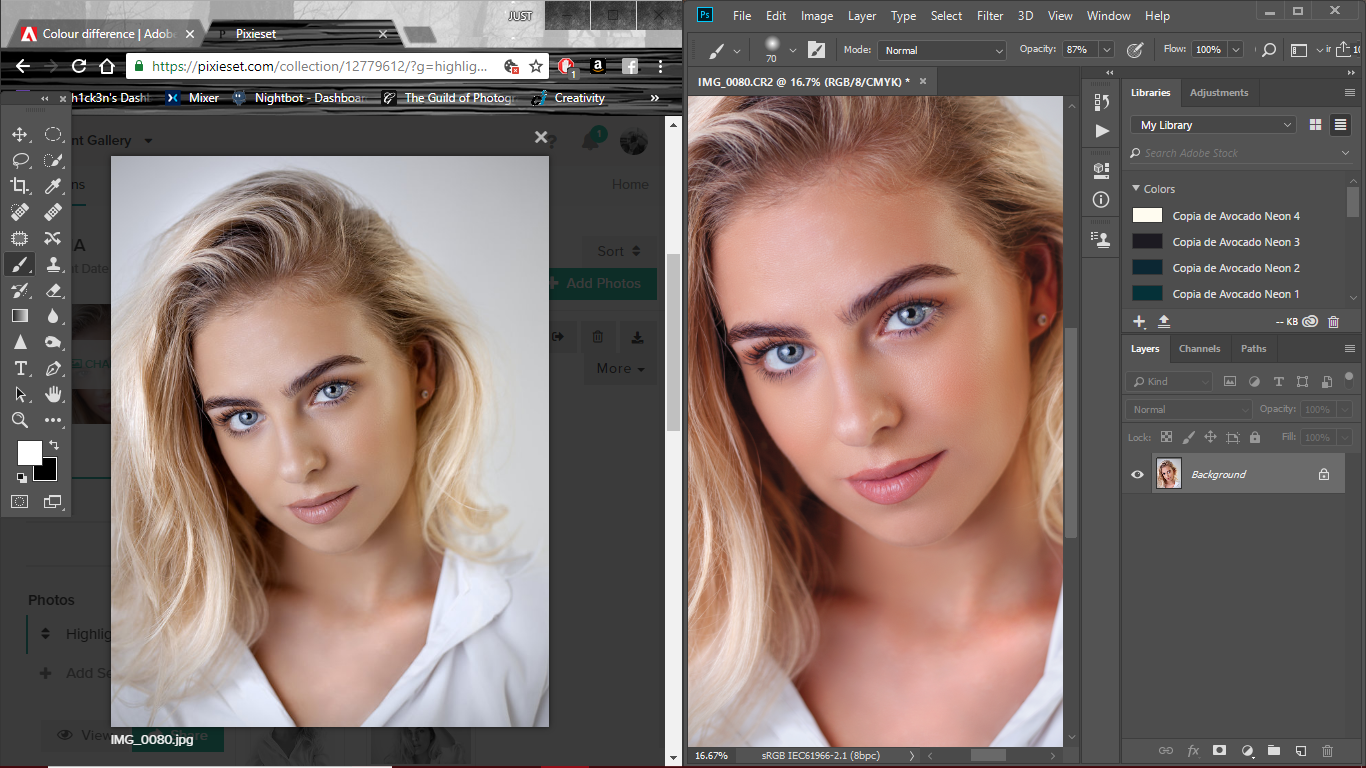Open the Info panel icon
The image size is (1366, 768).
[1102, 199]
